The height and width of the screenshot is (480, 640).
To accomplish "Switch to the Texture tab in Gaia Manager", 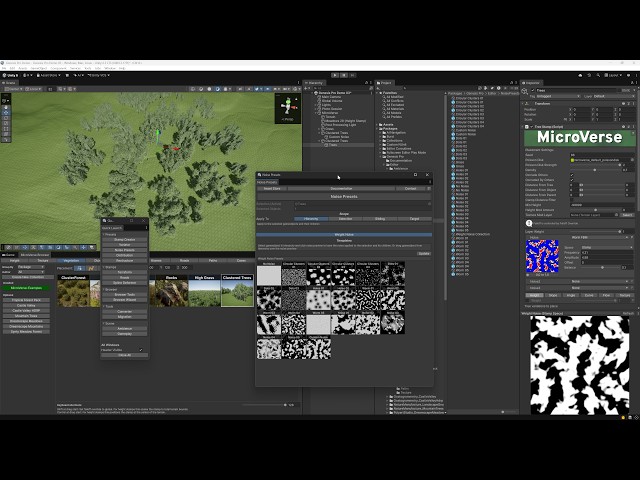I will tap(42, 260).
